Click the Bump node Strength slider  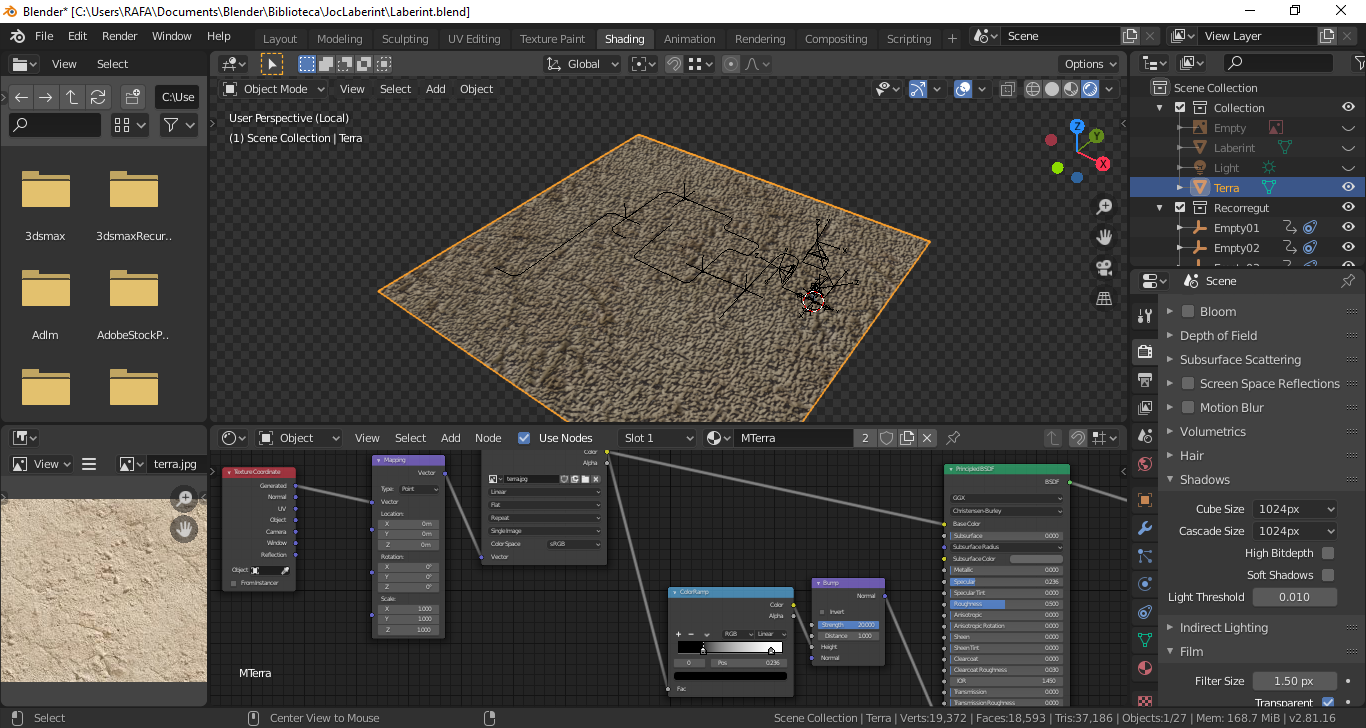click(848, 625)
